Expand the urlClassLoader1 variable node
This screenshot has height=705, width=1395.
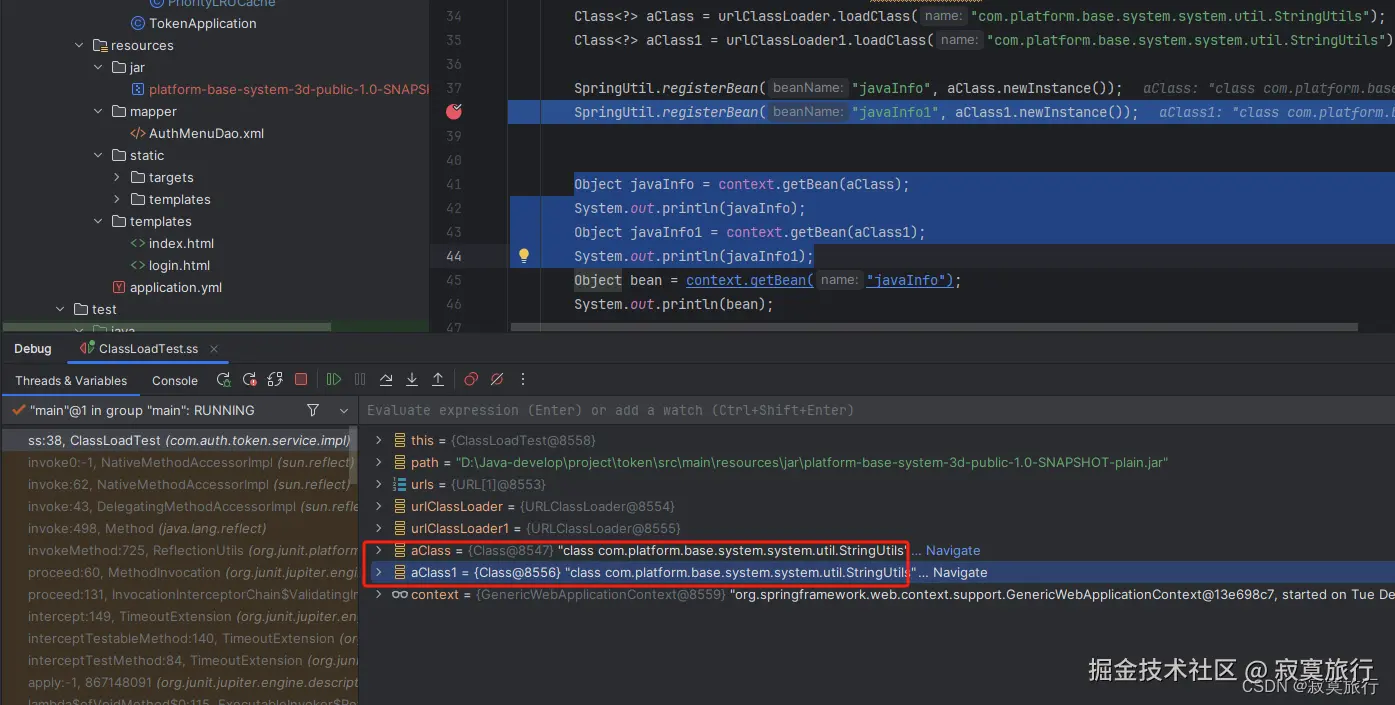click(x=378, y=528)
